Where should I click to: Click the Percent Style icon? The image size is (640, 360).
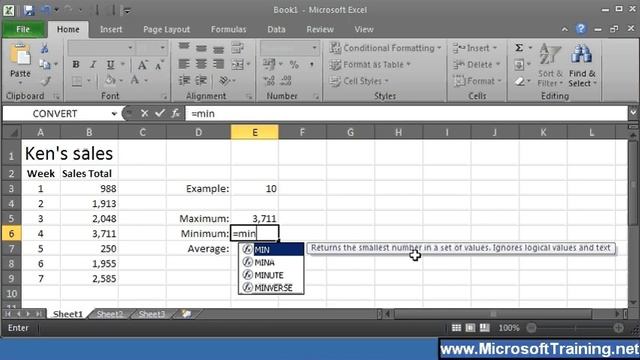coord(294,64)
